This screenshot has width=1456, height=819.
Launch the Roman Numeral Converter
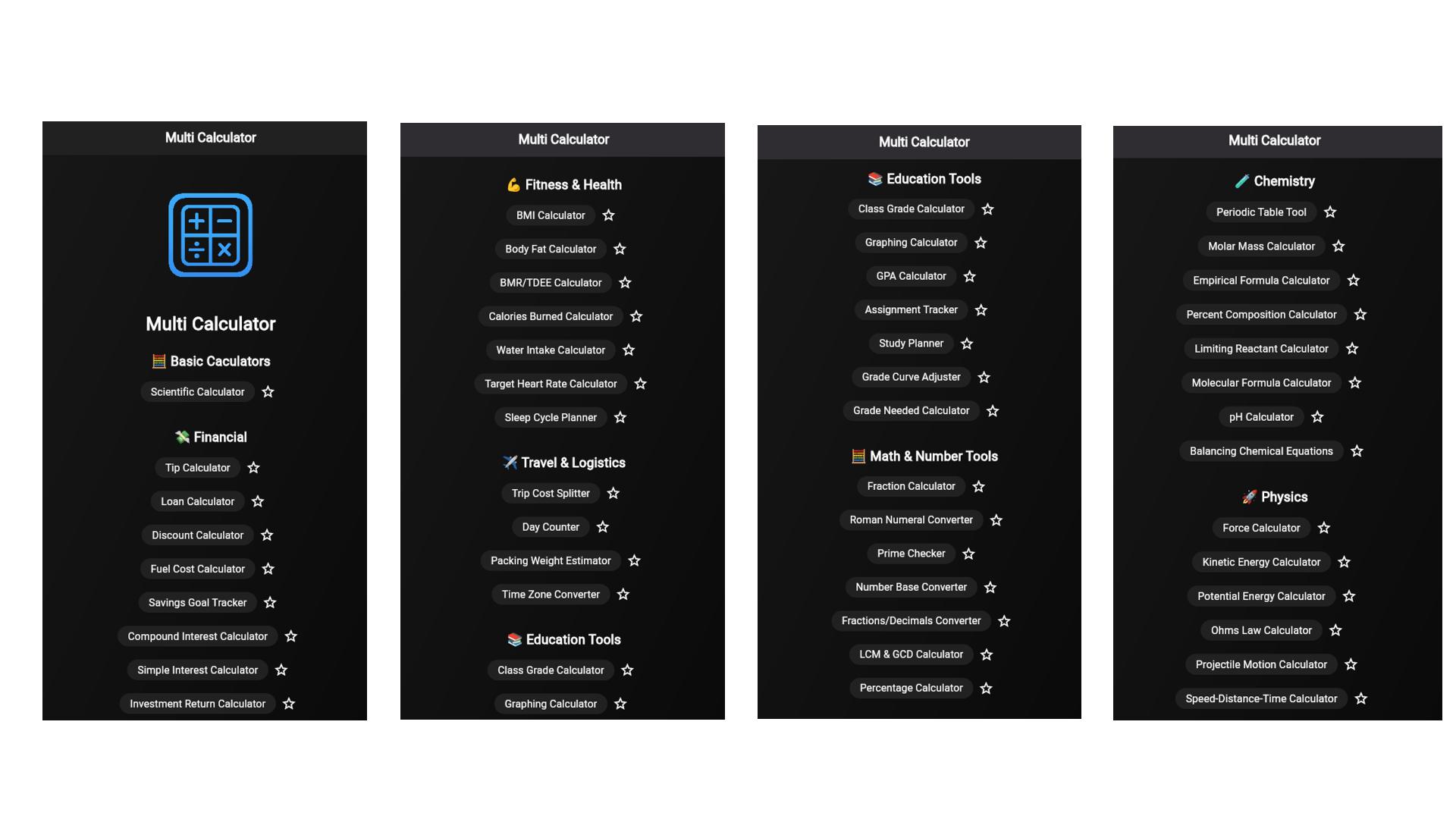tap(911, 520)
